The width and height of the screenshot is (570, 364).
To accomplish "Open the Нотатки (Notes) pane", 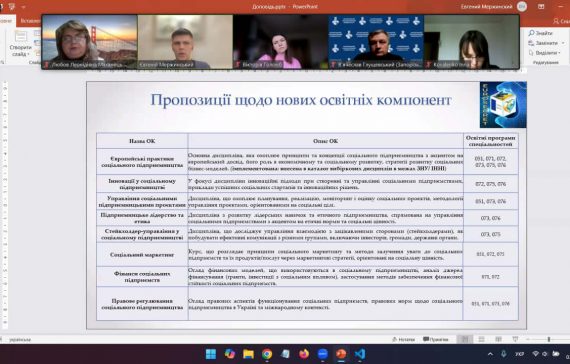I will 404,339.
